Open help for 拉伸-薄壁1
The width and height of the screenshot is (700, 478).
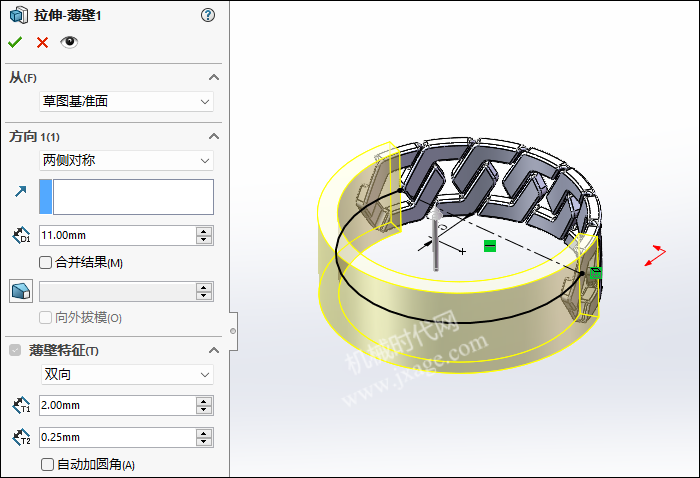(x=208, y=15)
